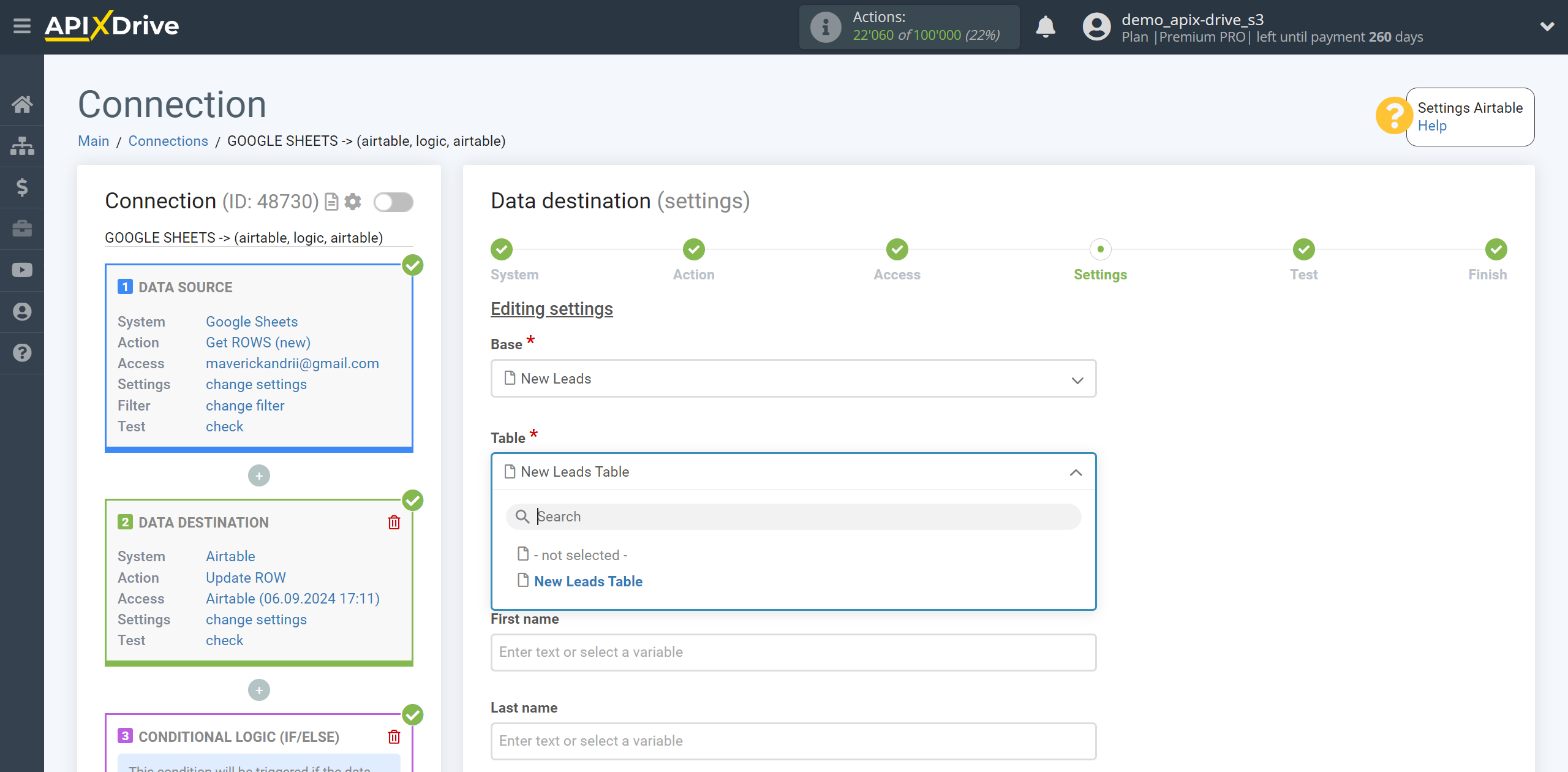Click the Actions info icon
The image size is (1568, 772).
point(826,27)
